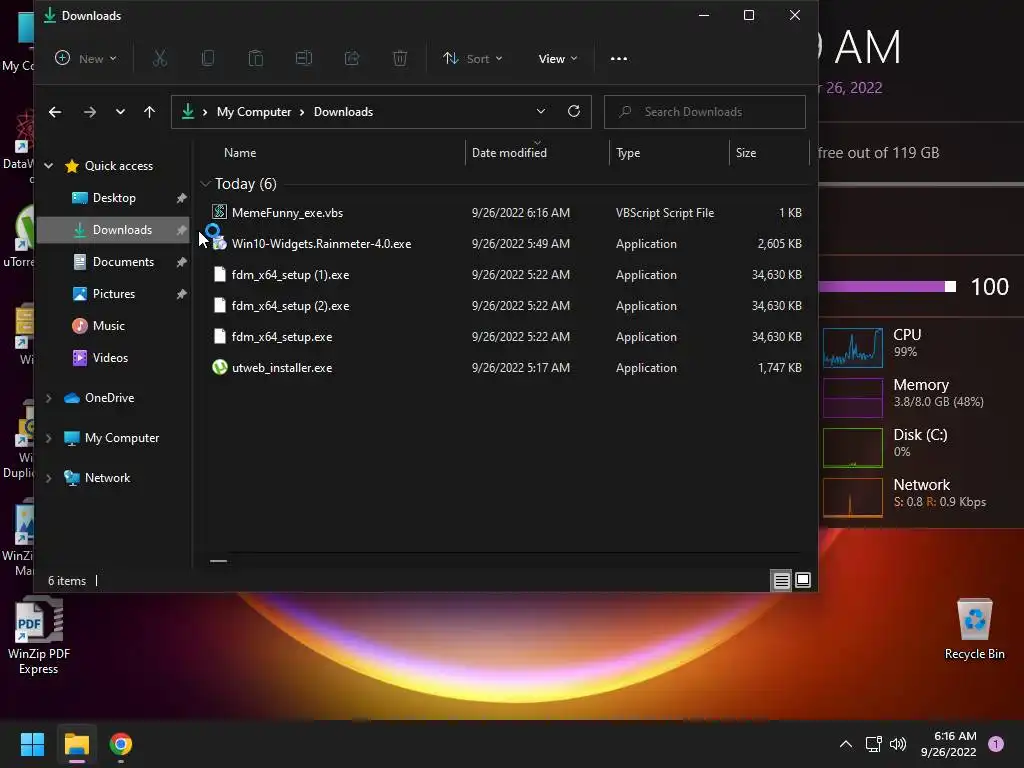Select Music in the navigation pane

114,326
